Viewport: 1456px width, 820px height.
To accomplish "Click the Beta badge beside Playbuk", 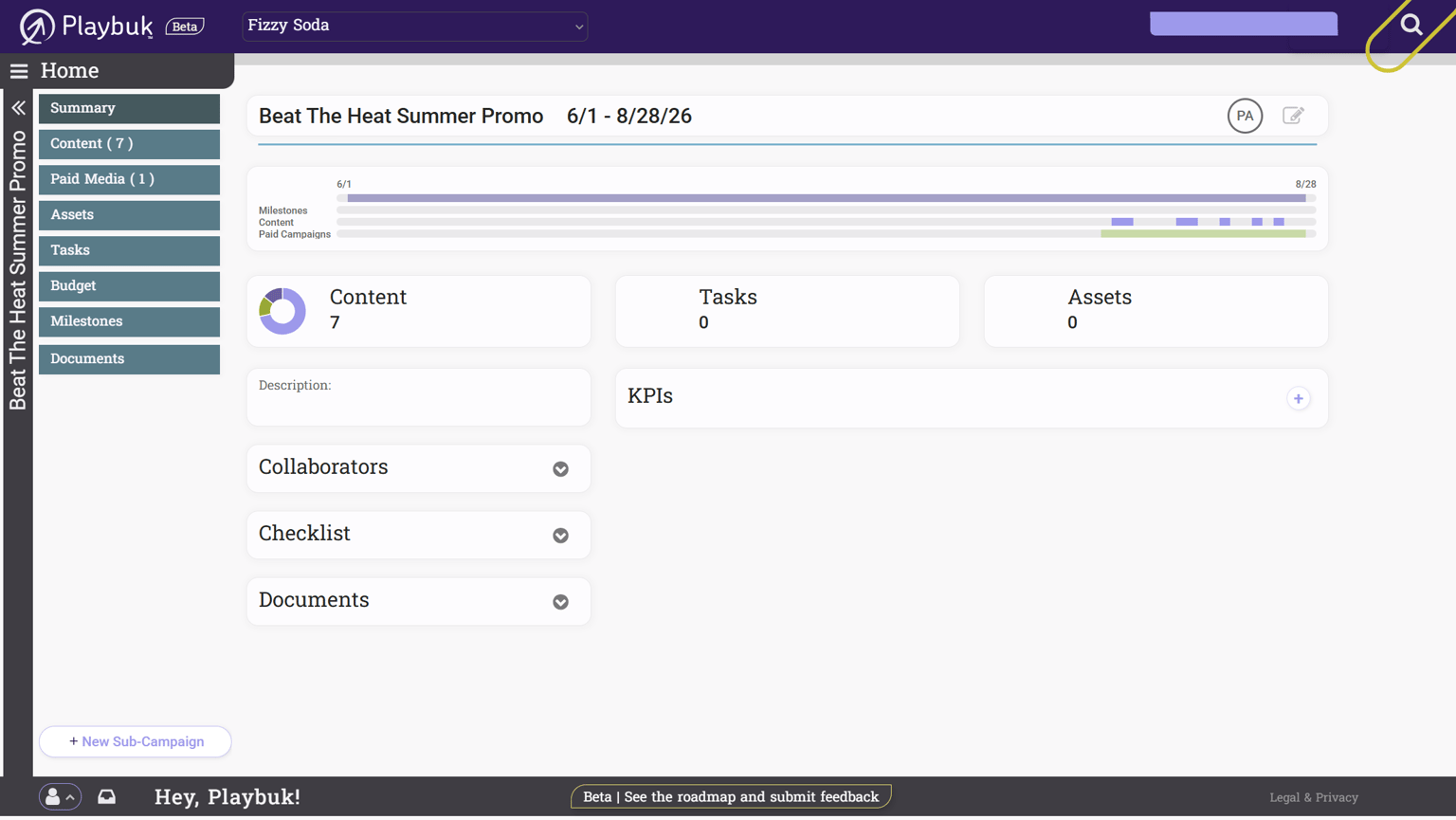I will pyautogui.click(x=185, y=27).
